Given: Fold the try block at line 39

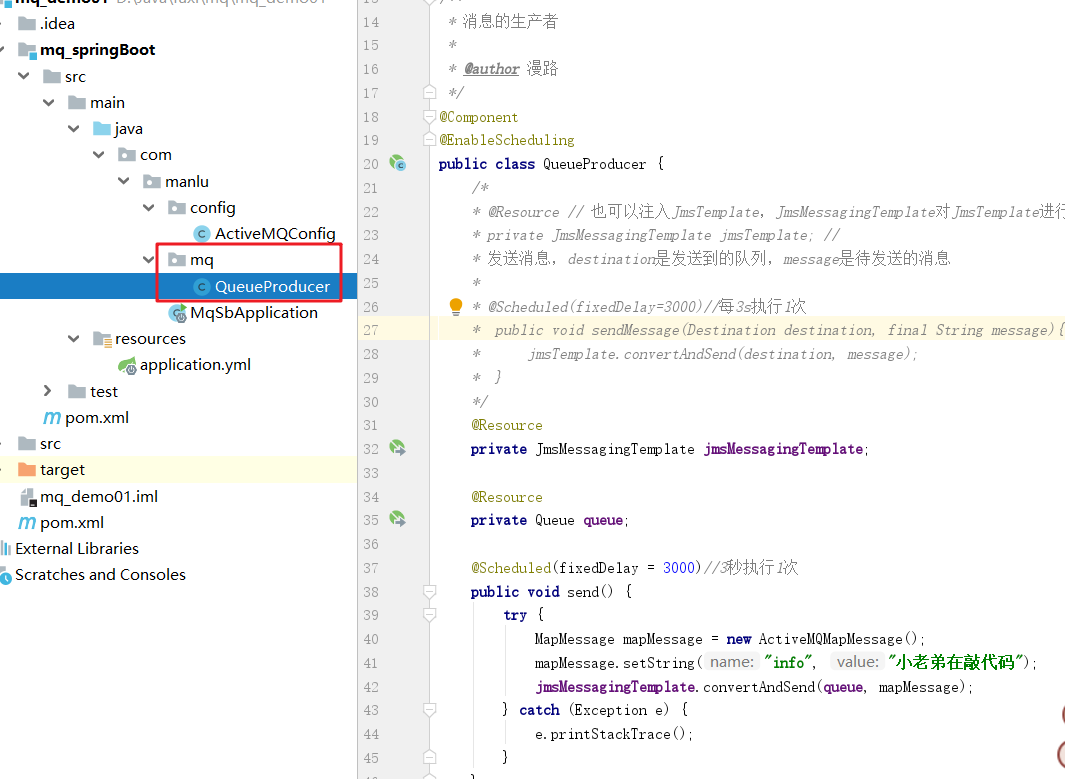Looking at the screenshot, I should click(x=429, y=615).
